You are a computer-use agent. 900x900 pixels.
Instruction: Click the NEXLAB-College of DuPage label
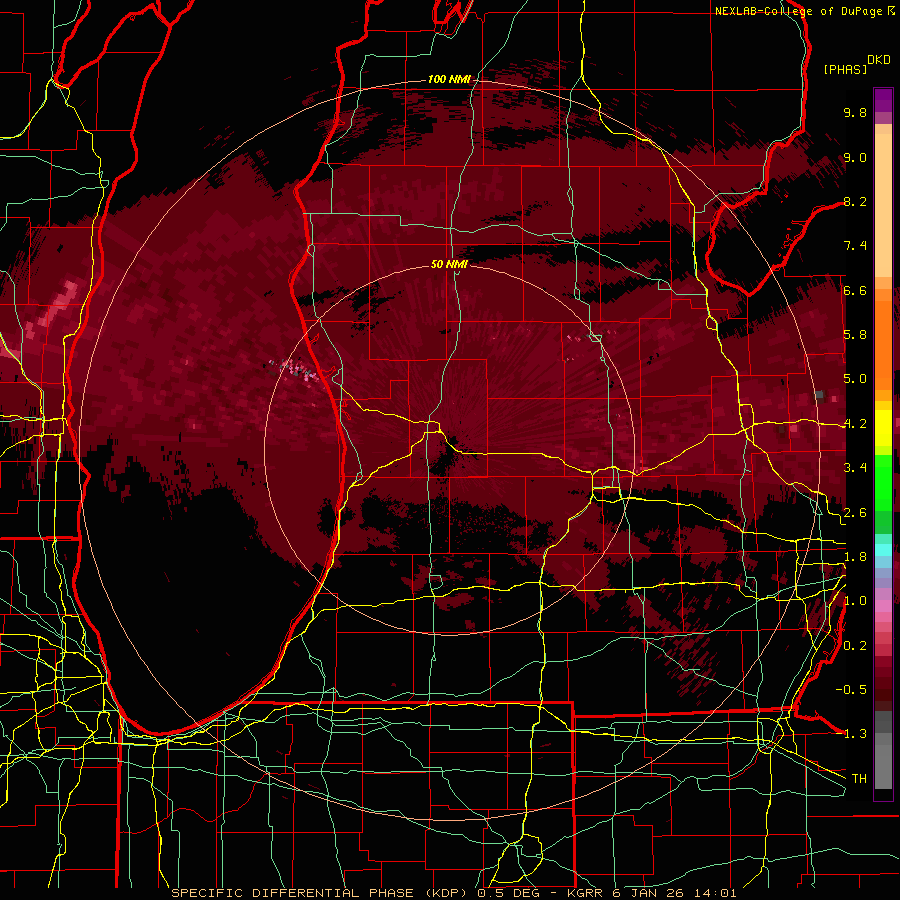pyautogui.click(x=801, y=11)
